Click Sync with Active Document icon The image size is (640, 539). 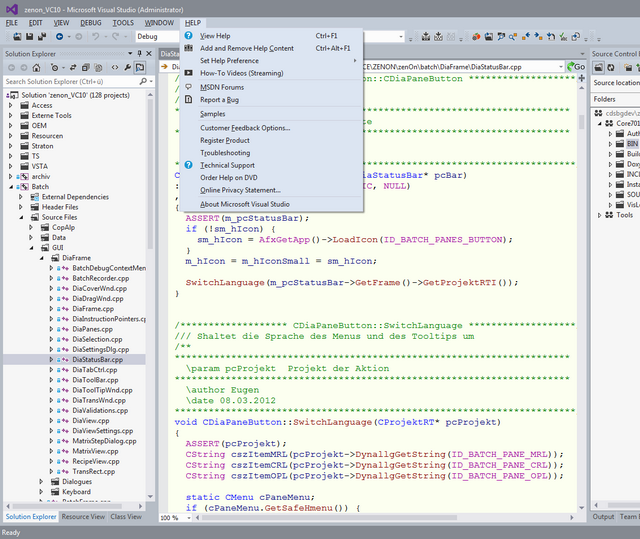(x=73, y=68)
